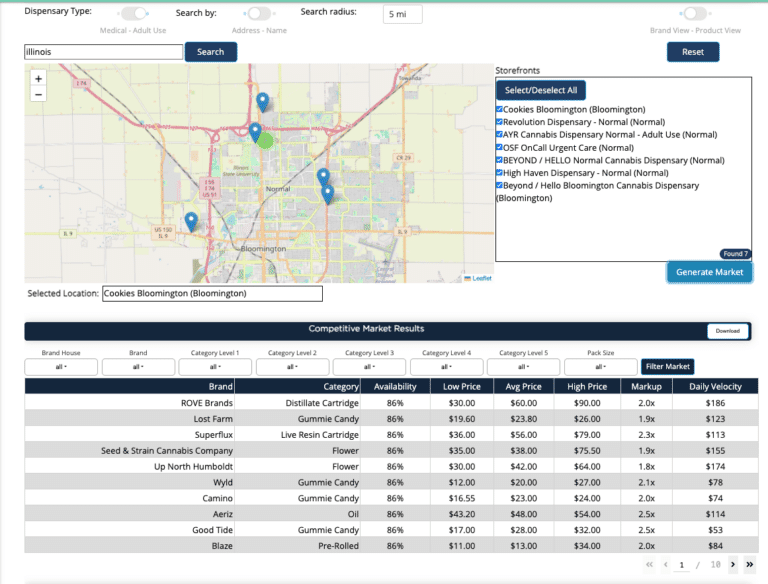This screenshot has width=768, height=584.
Task: Go to next results page
Action: 733,564
